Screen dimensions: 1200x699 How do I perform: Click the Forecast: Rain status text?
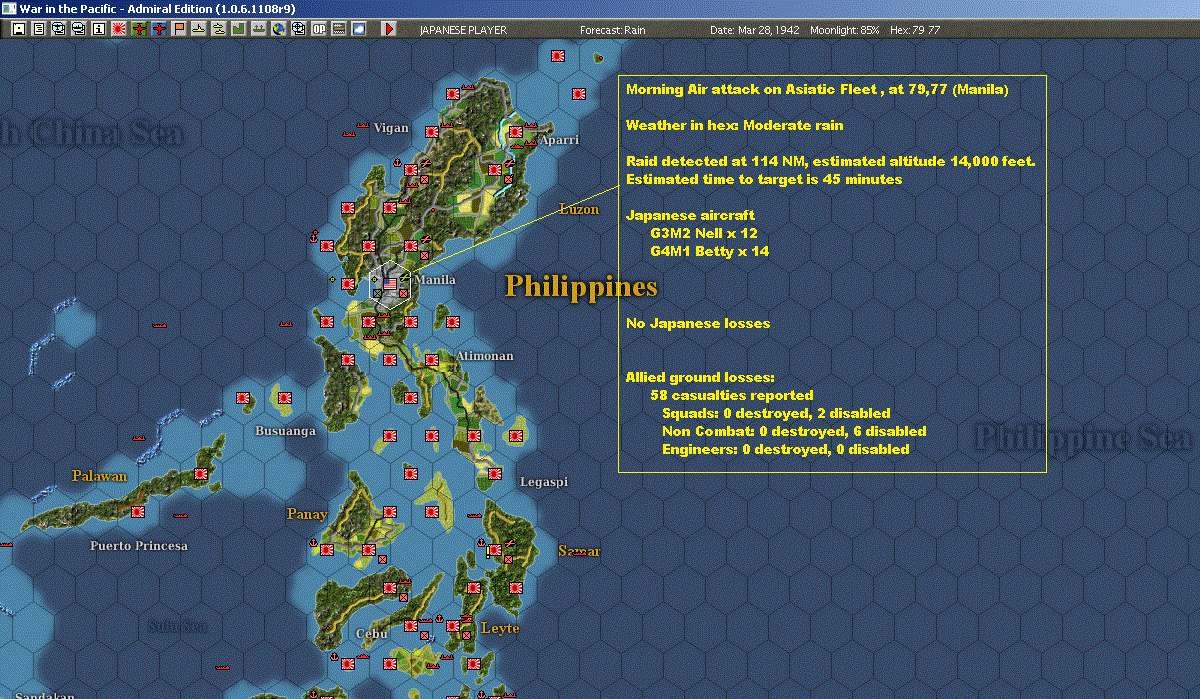click(x=611, y=30)
